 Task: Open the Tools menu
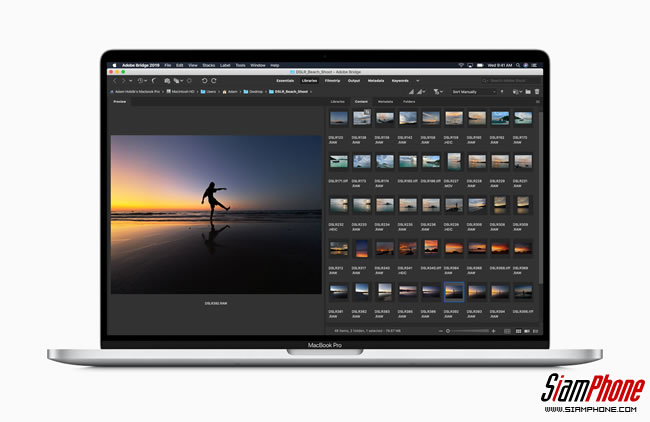point(240,65)
